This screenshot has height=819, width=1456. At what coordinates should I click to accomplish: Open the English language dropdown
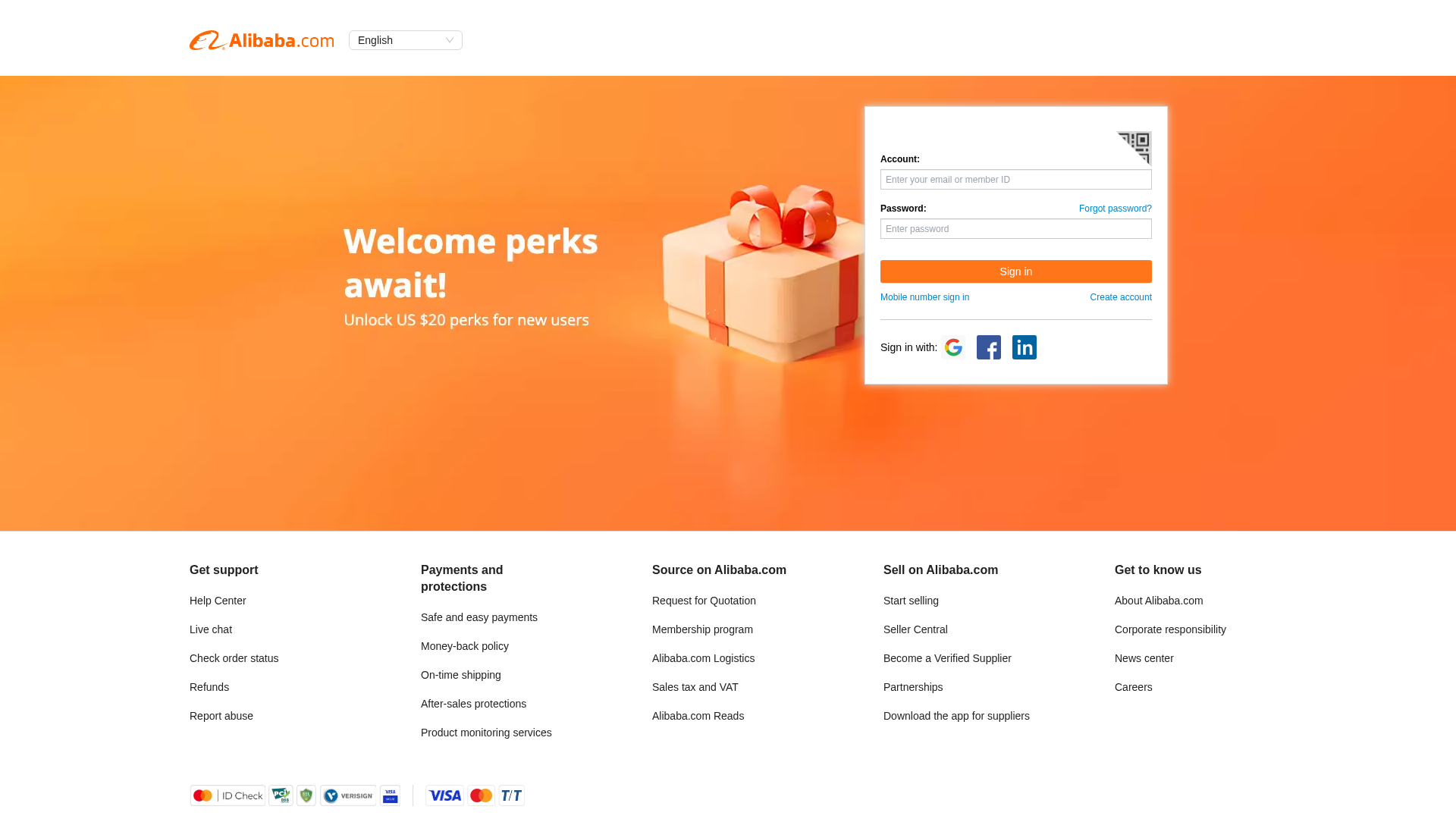pyautogui.click(x=406, y=40)
